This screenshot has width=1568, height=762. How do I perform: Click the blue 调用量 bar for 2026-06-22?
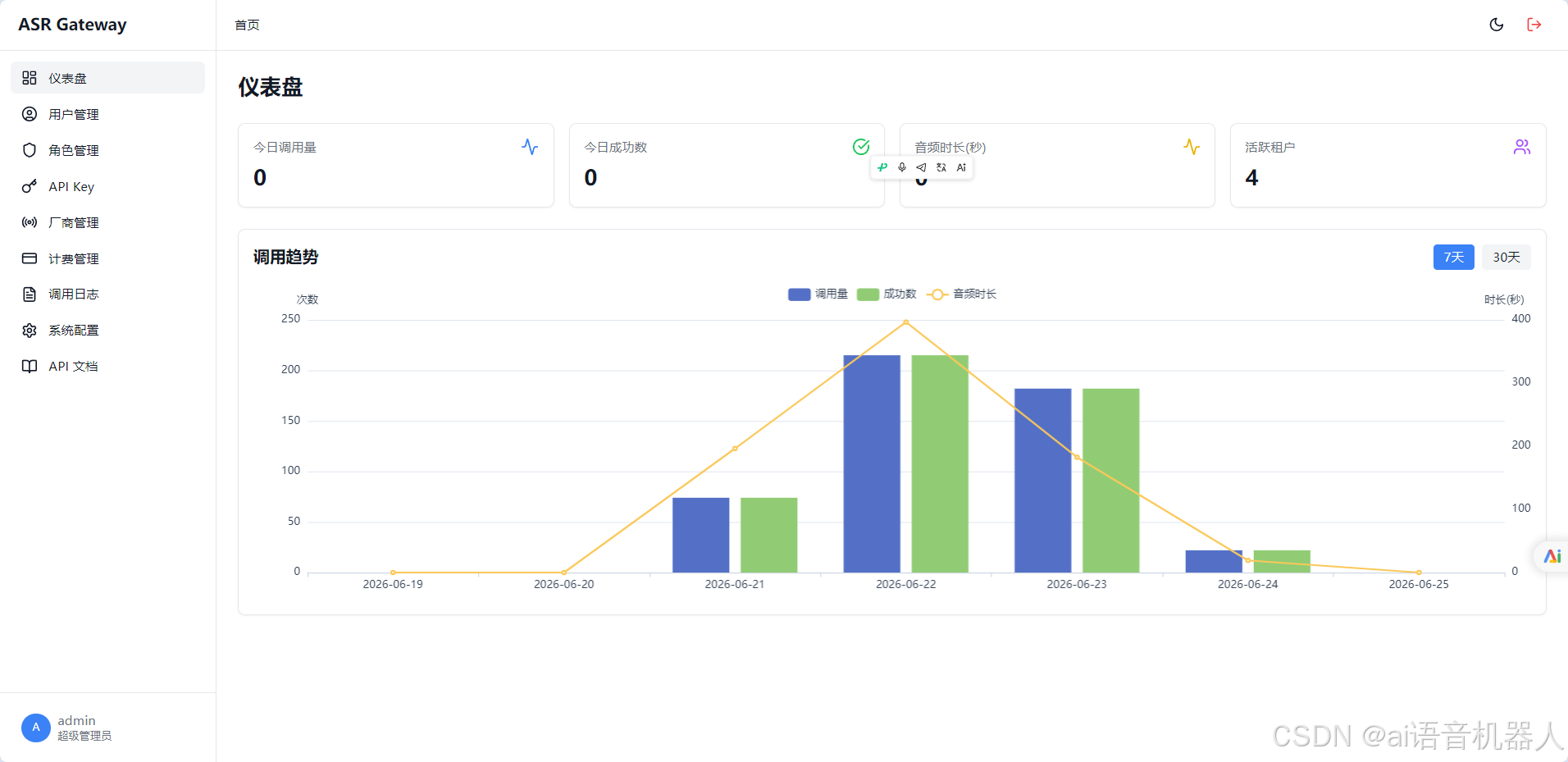872,463
